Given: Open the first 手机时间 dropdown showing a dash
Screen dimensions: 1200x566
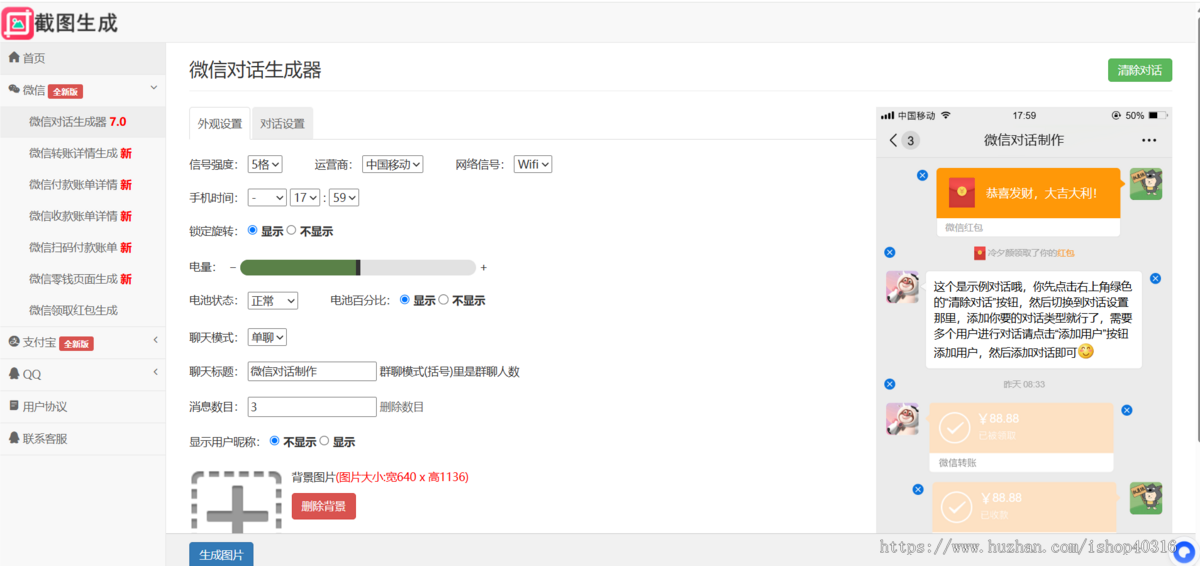Looking at the screenshot, I should (267, 198).
